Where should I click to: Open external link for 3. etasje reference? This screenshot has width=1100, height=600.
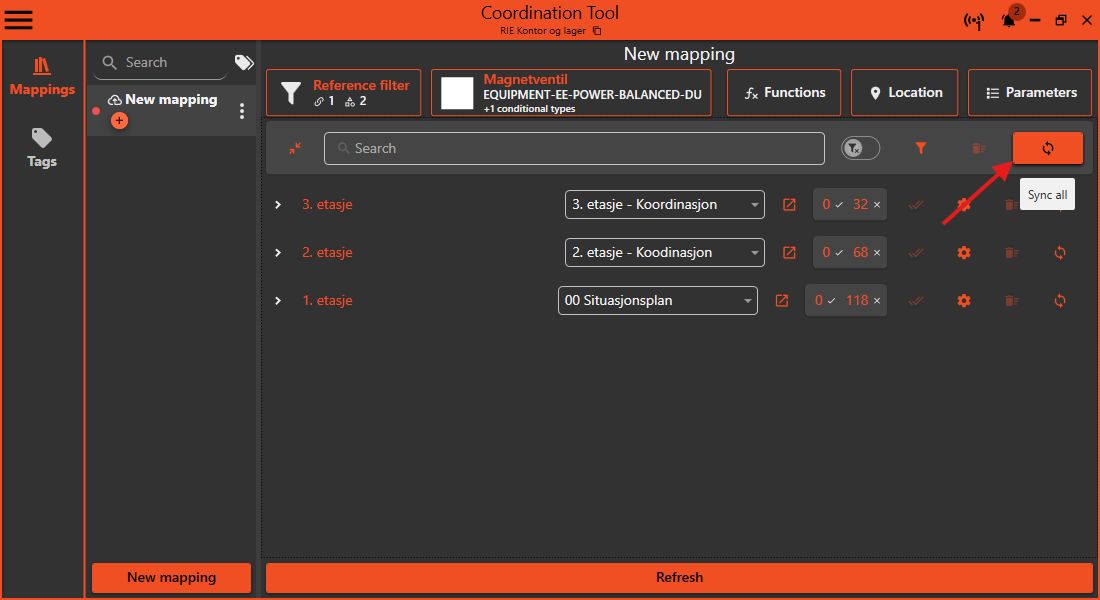point(789,204)
